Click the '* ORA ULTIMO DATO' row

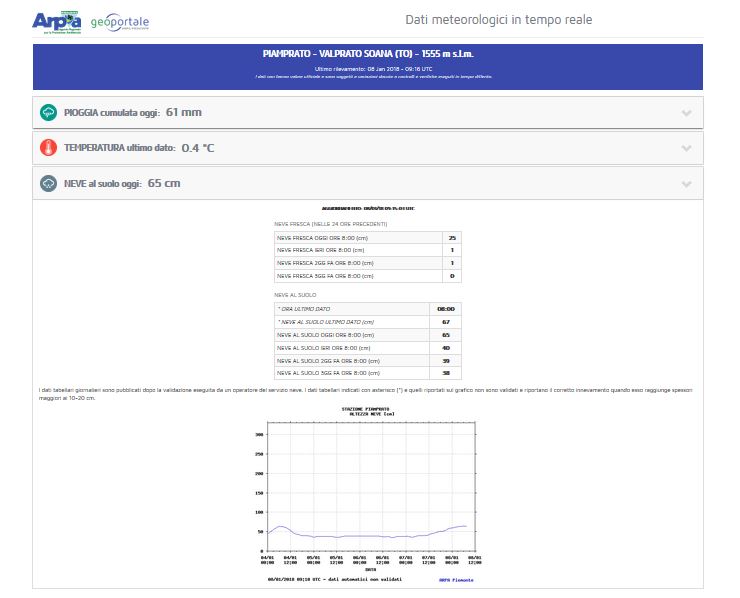click(x=368, y=309)
